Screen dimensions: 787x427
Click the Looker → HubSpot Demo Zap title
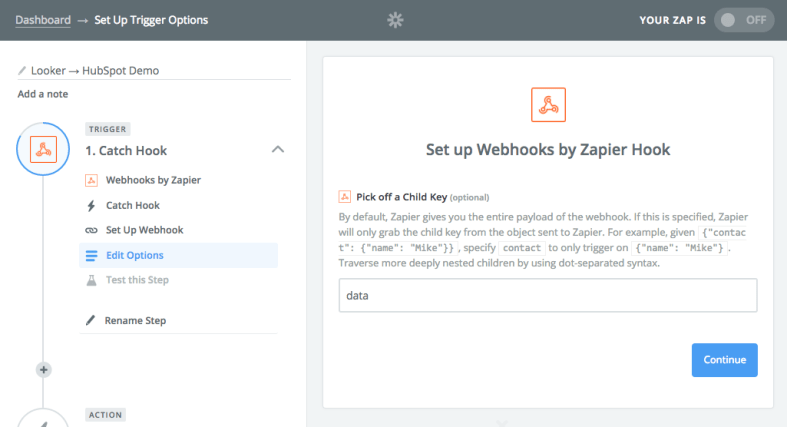click(x=95, y=71)
